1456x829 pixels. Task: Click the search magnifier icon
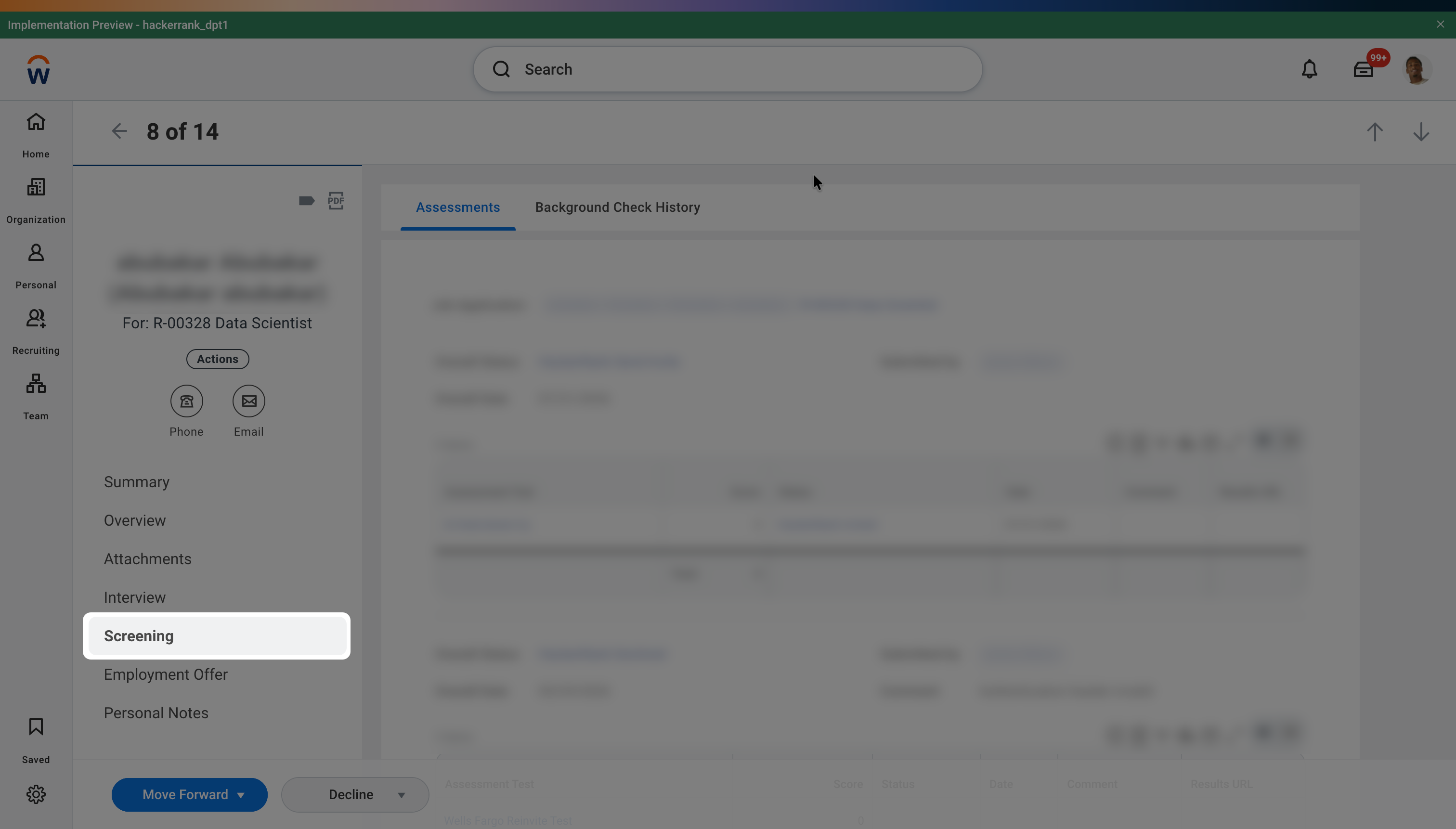pyautogui.click(x=501, y=69)
